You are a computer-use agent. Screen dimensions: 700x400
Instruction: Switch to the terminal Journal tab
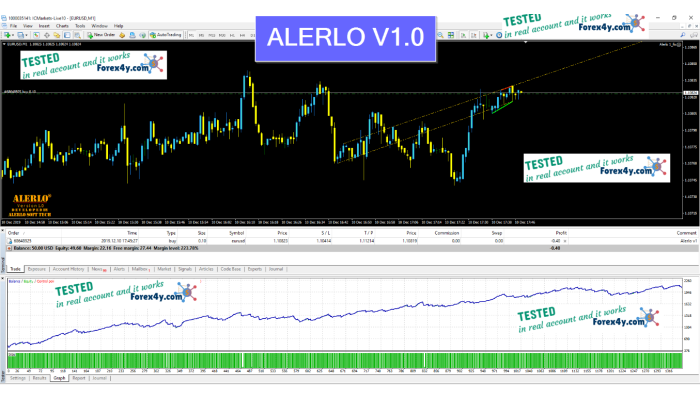(275, 269)
